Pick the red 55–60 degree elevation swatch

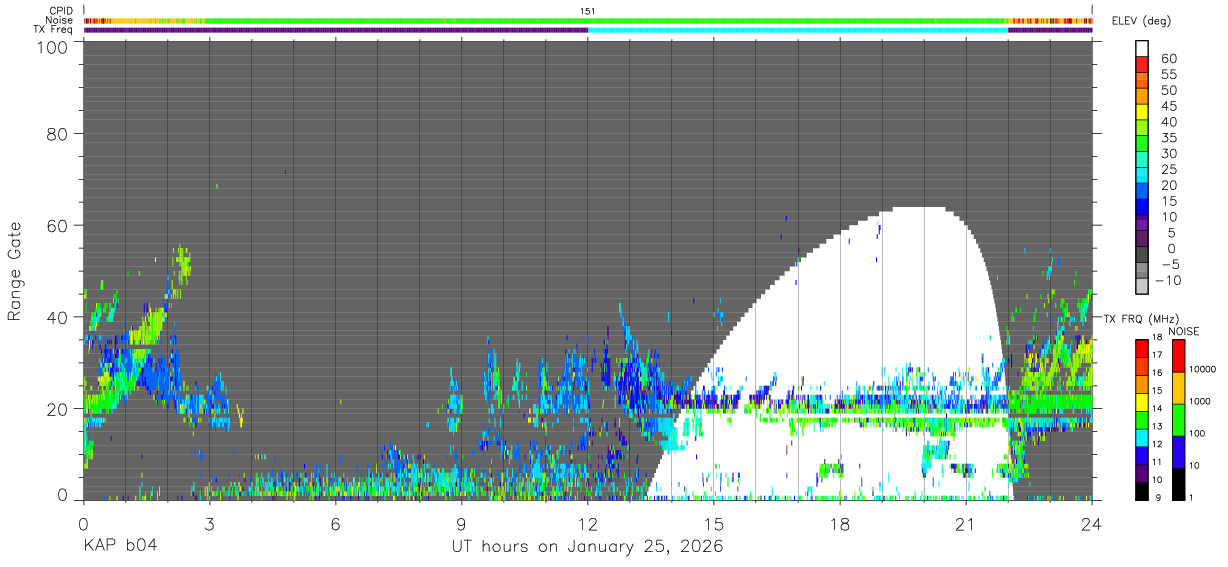(1142, 65)
